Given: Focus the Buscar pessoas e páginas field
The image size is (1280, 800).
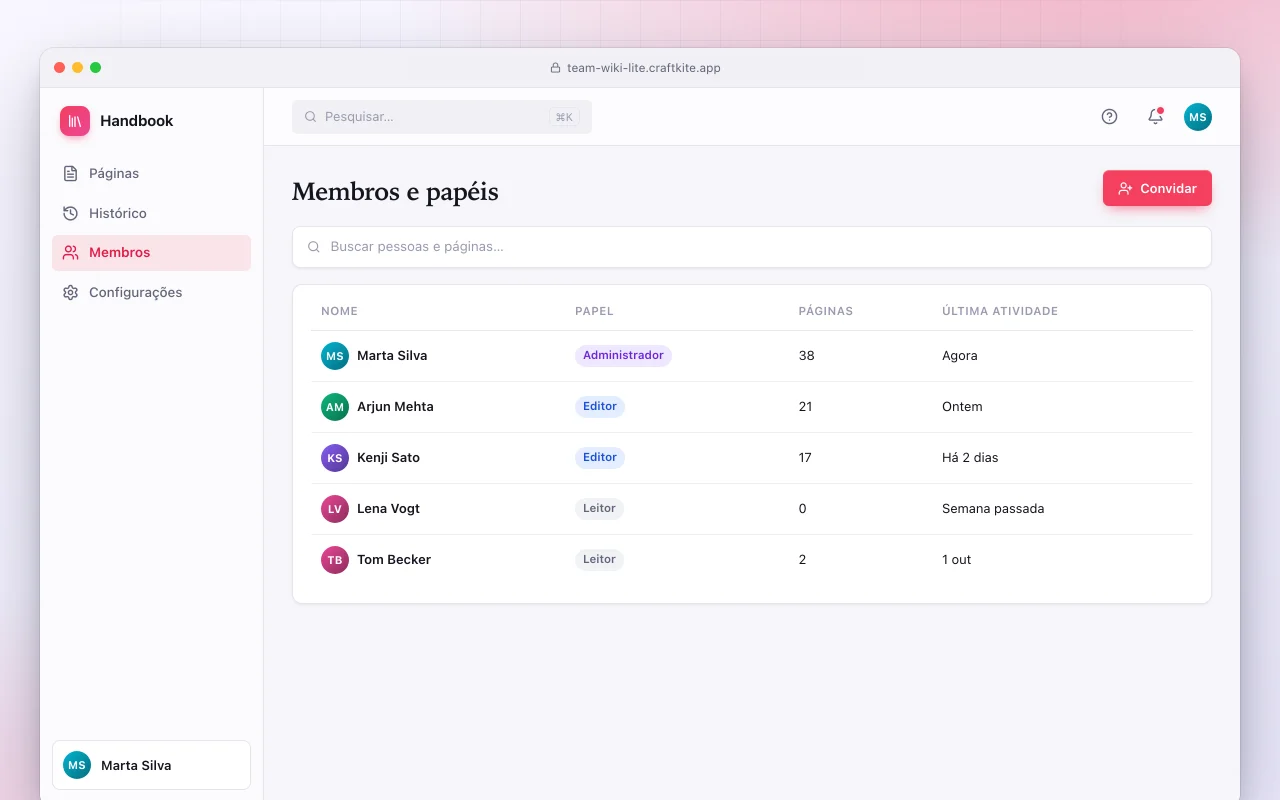Looking at the screenshot, I should pos(752,247).
